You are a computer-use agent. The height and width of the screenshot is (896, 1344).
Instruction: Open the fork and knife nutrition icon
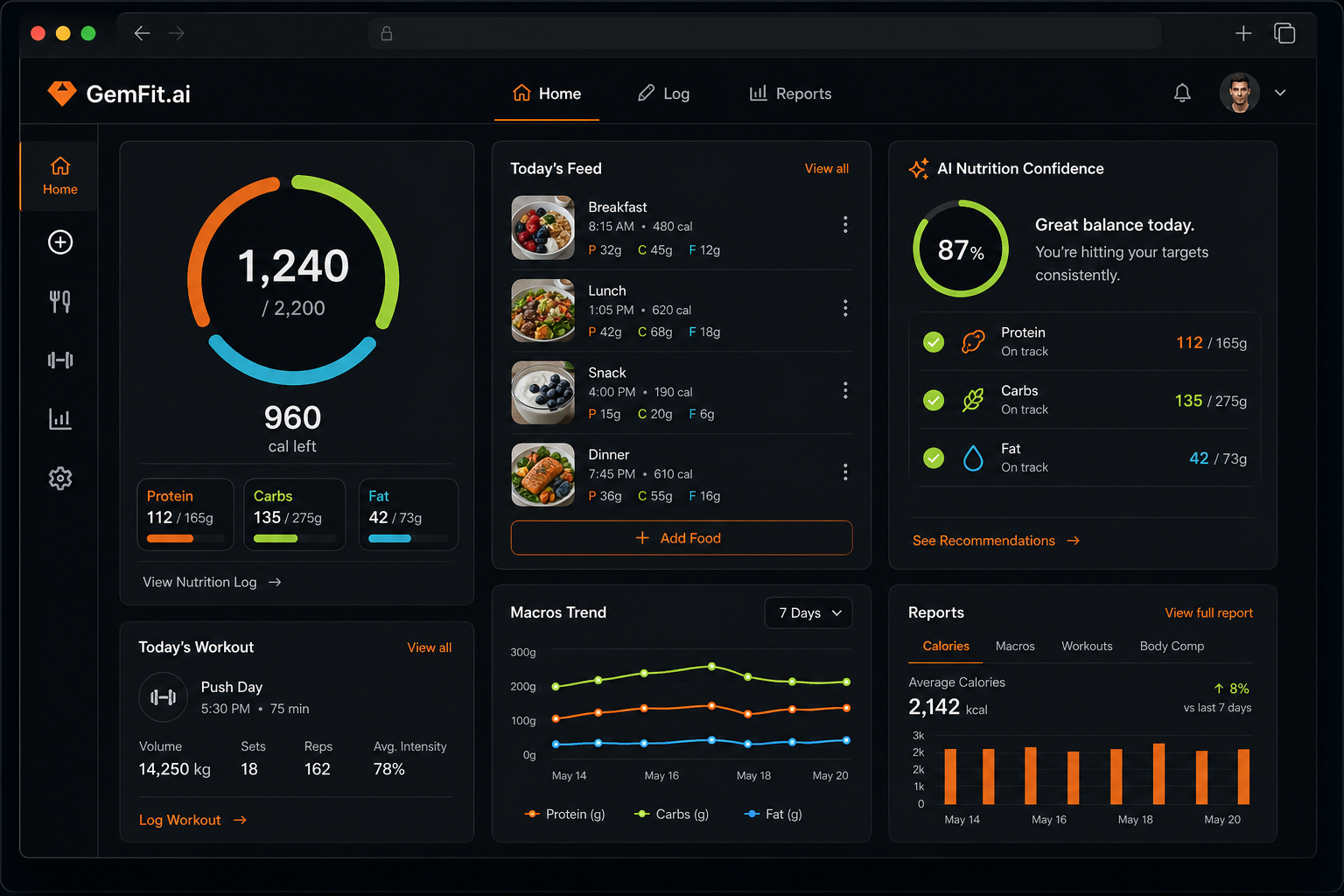(x=60, y=302)
